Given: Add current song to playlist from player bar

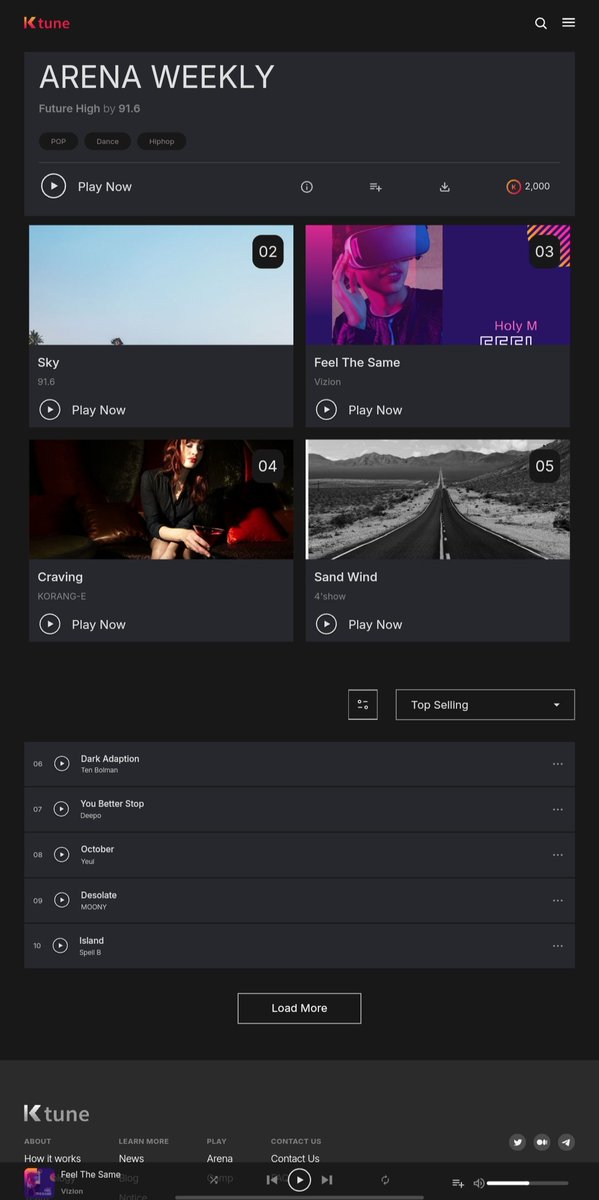Looking at the screenshot, I should pos(458,1183).
